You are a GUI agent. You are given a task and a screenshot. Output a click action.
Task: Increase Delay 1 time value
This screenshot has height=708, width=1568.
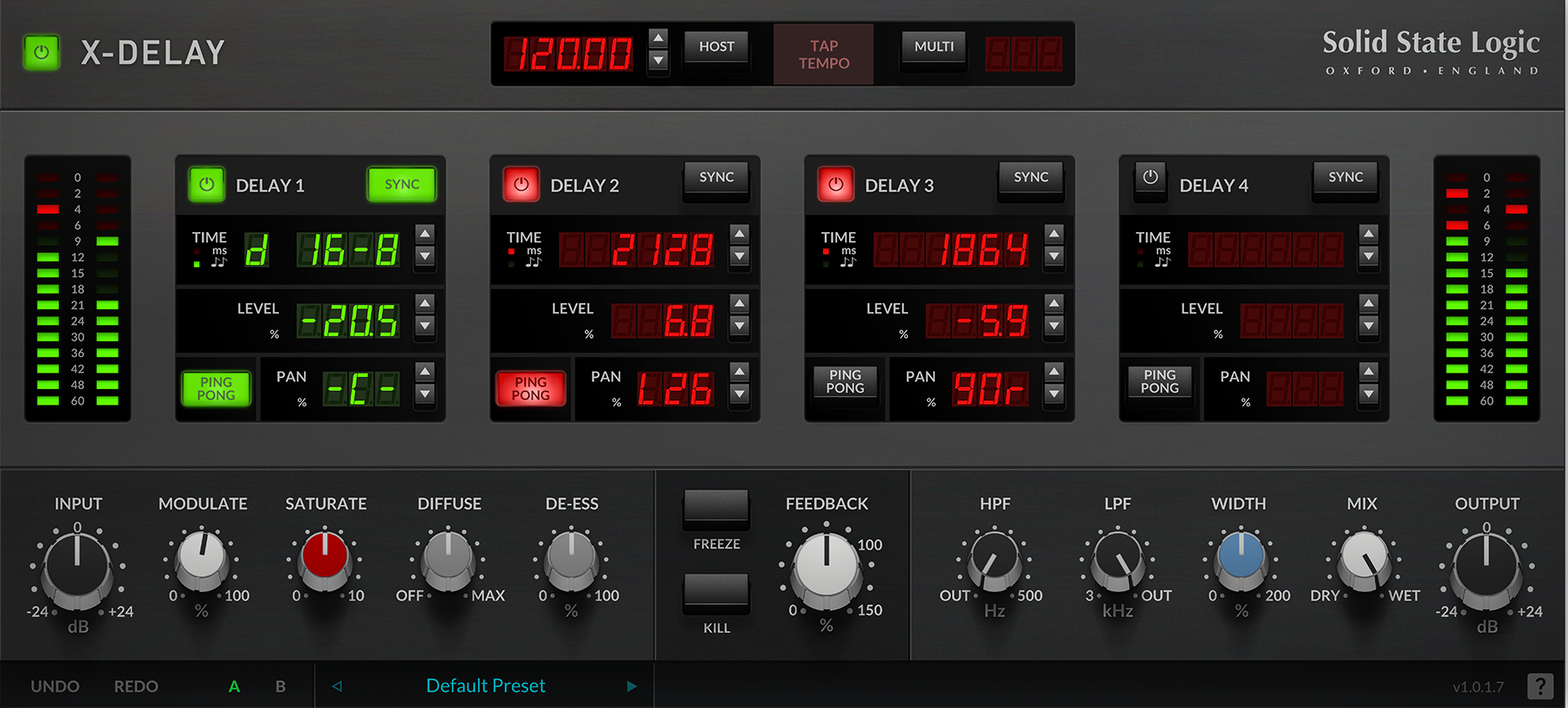point(424,233)
